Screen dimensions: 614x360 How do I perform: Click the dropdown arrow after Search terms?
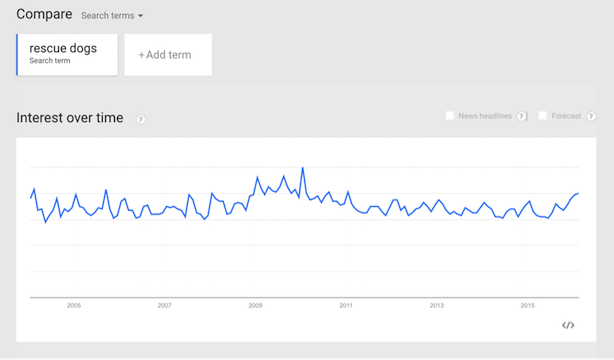(141, 16)
